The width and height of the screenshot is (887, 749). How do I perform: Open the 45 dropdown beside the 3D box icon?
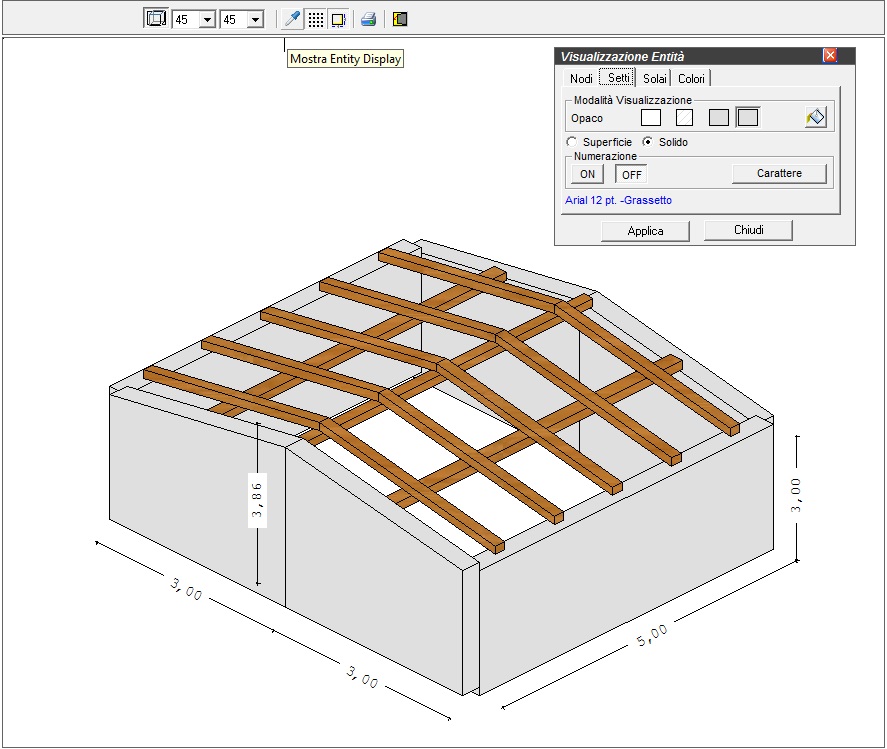pos(208,20)
